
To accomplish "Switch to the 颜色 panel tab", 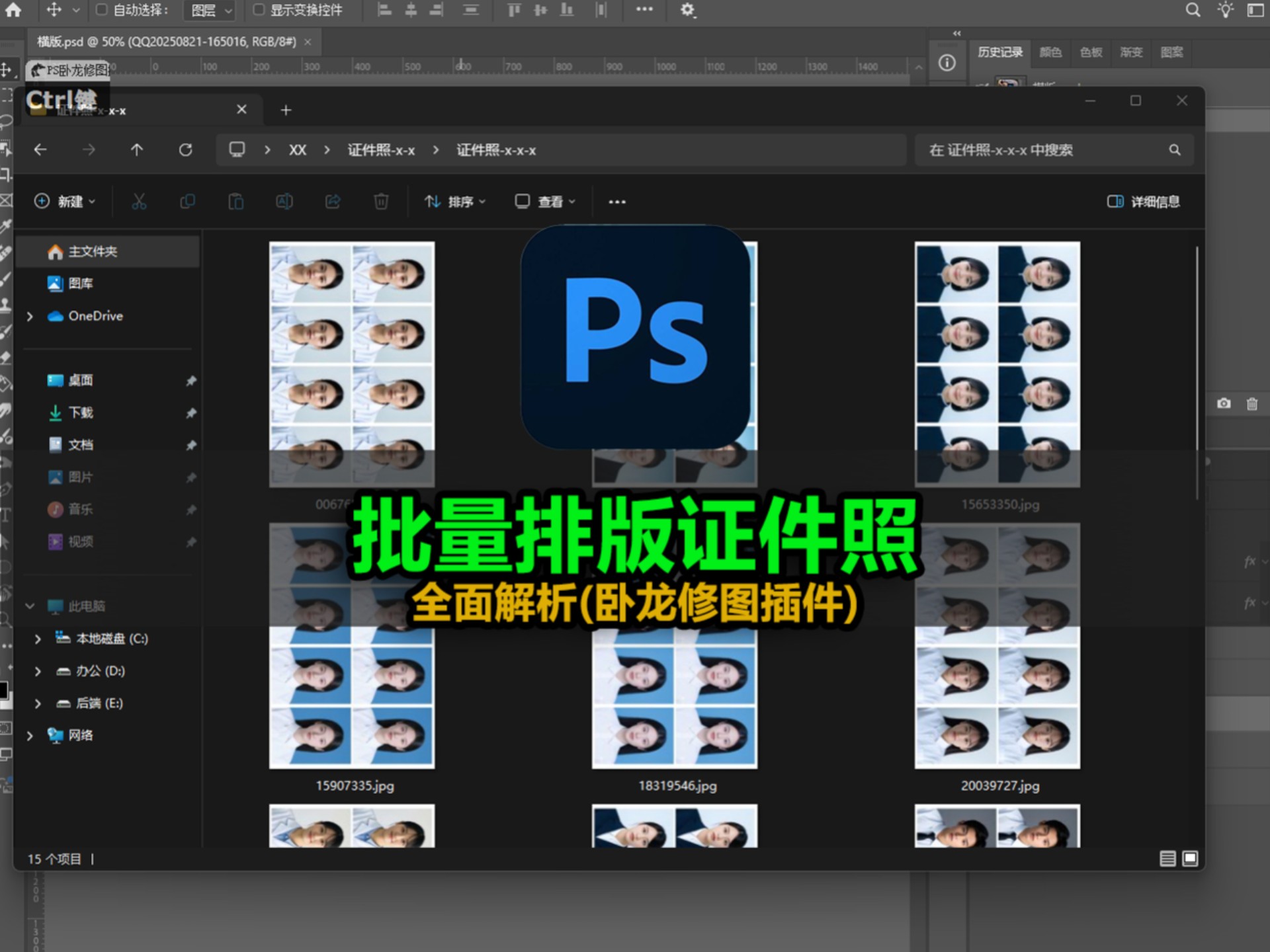I will 1050,52.
